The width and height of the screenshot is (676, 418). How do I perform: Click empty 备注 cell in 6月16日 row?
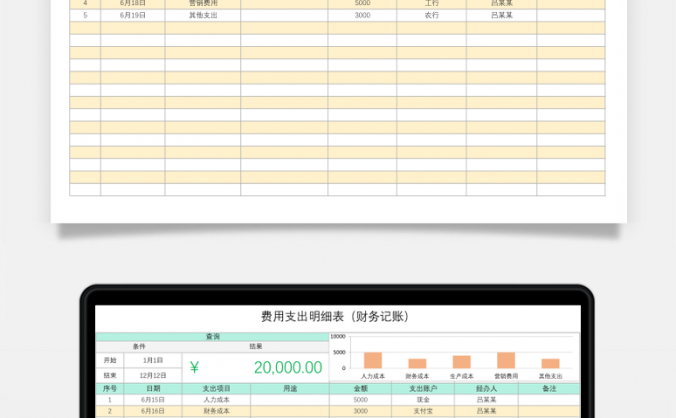point(549,411)
